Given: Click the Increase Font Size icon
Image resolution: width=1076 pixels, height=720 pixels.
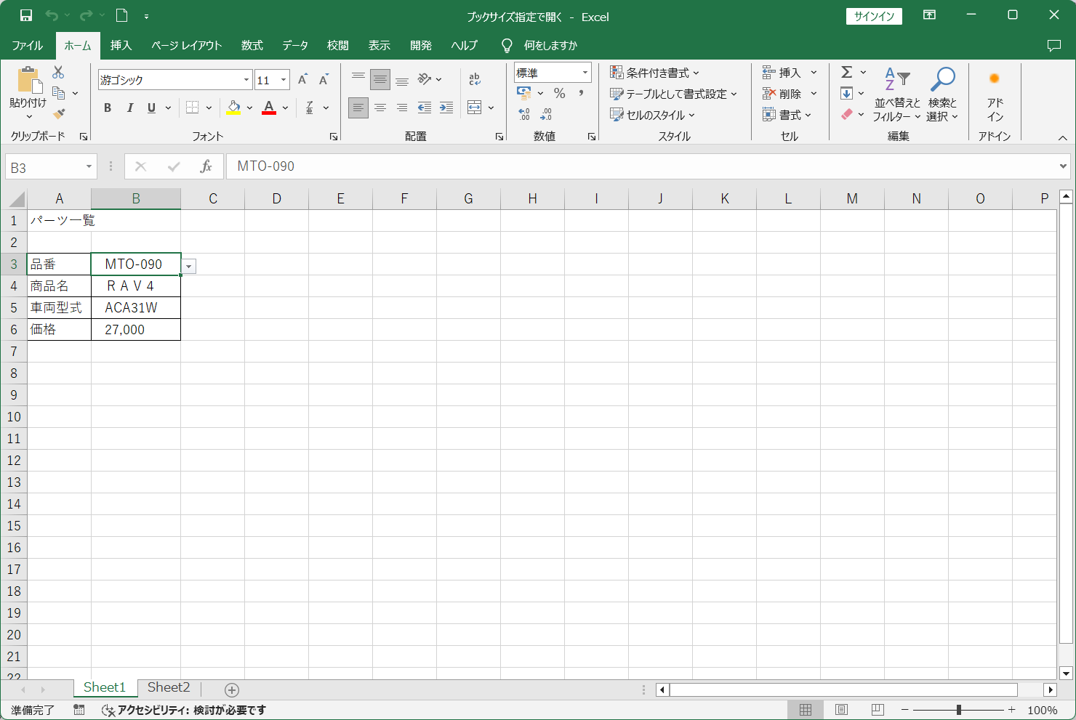Looking at the screenshot, I should 303,80.
